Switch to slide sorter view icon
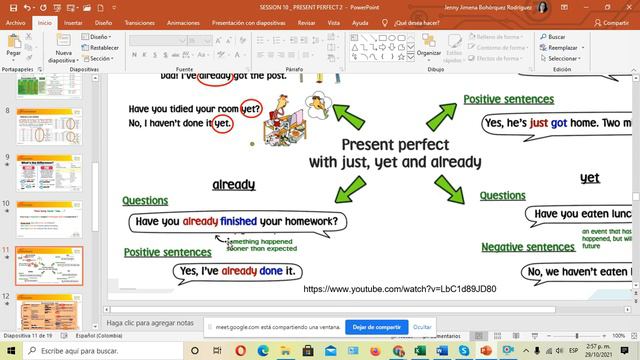The height and width of the screenshot is (360, 640). [x=497, y=336]
